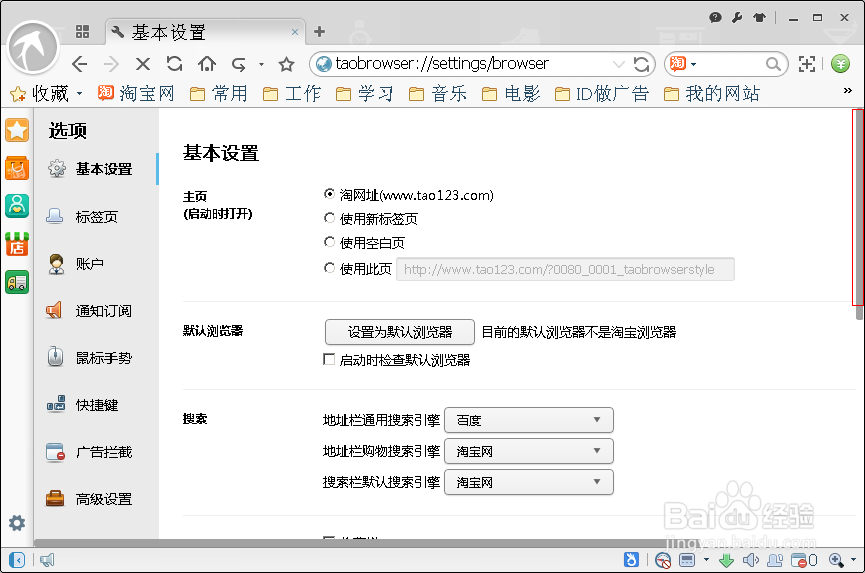The height and width of the screenshot is (573, 865).
Task: Expand the search engine selector next to 淘 icon
Action: click(693, 65)
